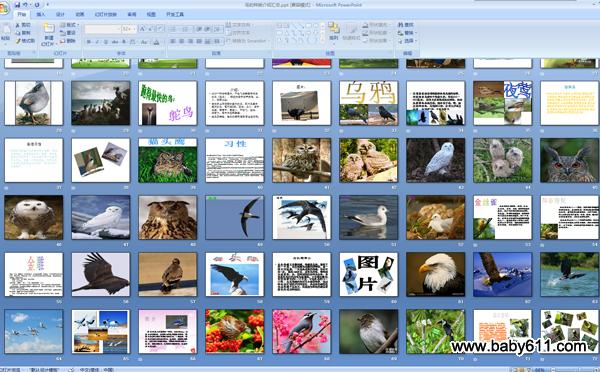The height and width of the screenshot is (372, 600).
Task: Click the Arrange icon in drawing group
Action: (x=334, y=28)
